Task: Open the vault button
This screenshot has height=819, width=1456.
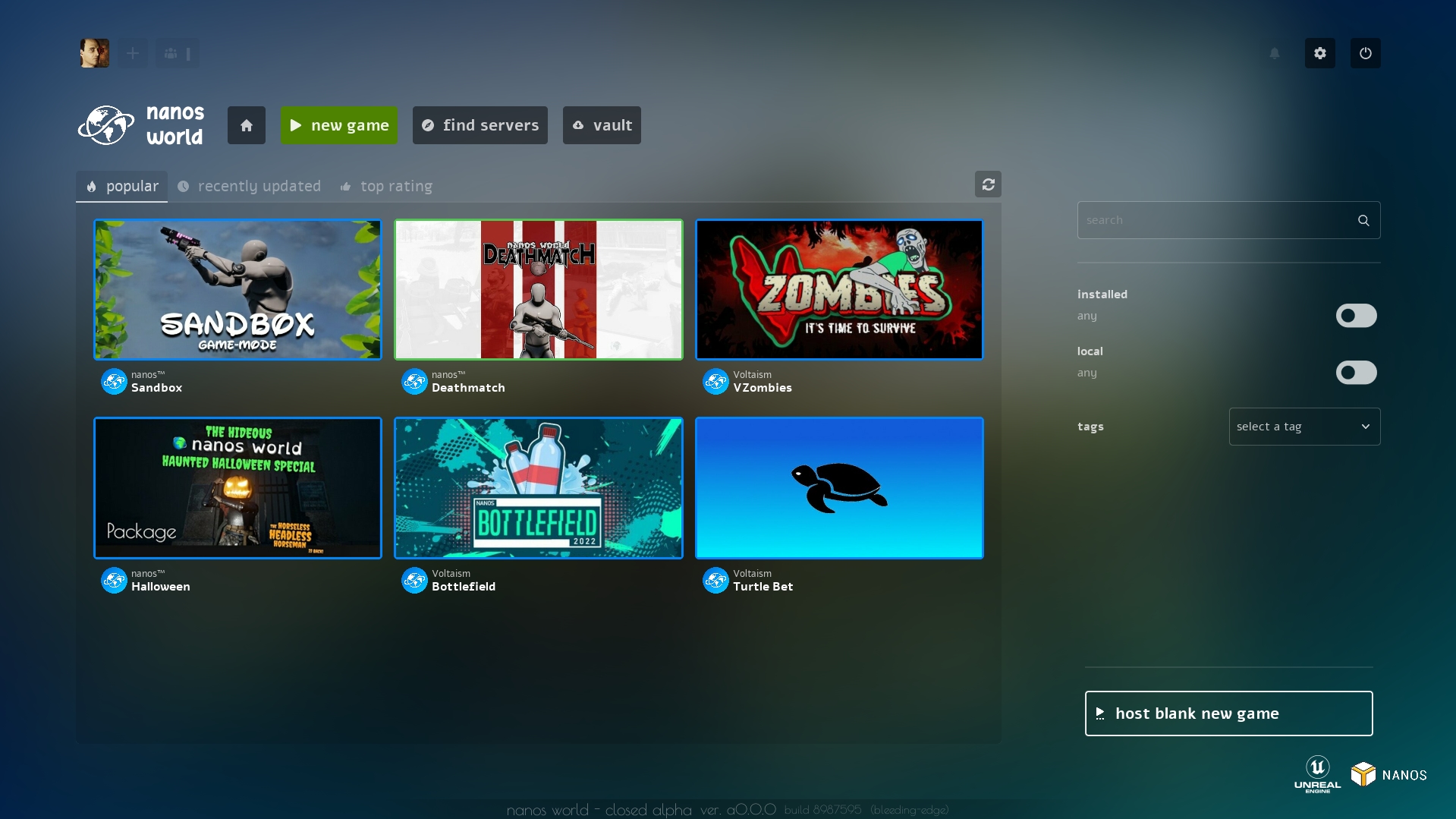Action: tap(601, 125)
